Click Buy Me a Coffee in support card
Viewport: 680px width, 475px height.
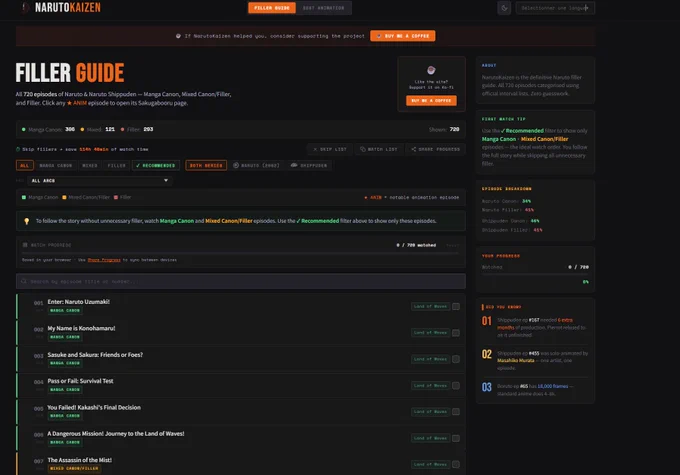[x=431, y=101]
